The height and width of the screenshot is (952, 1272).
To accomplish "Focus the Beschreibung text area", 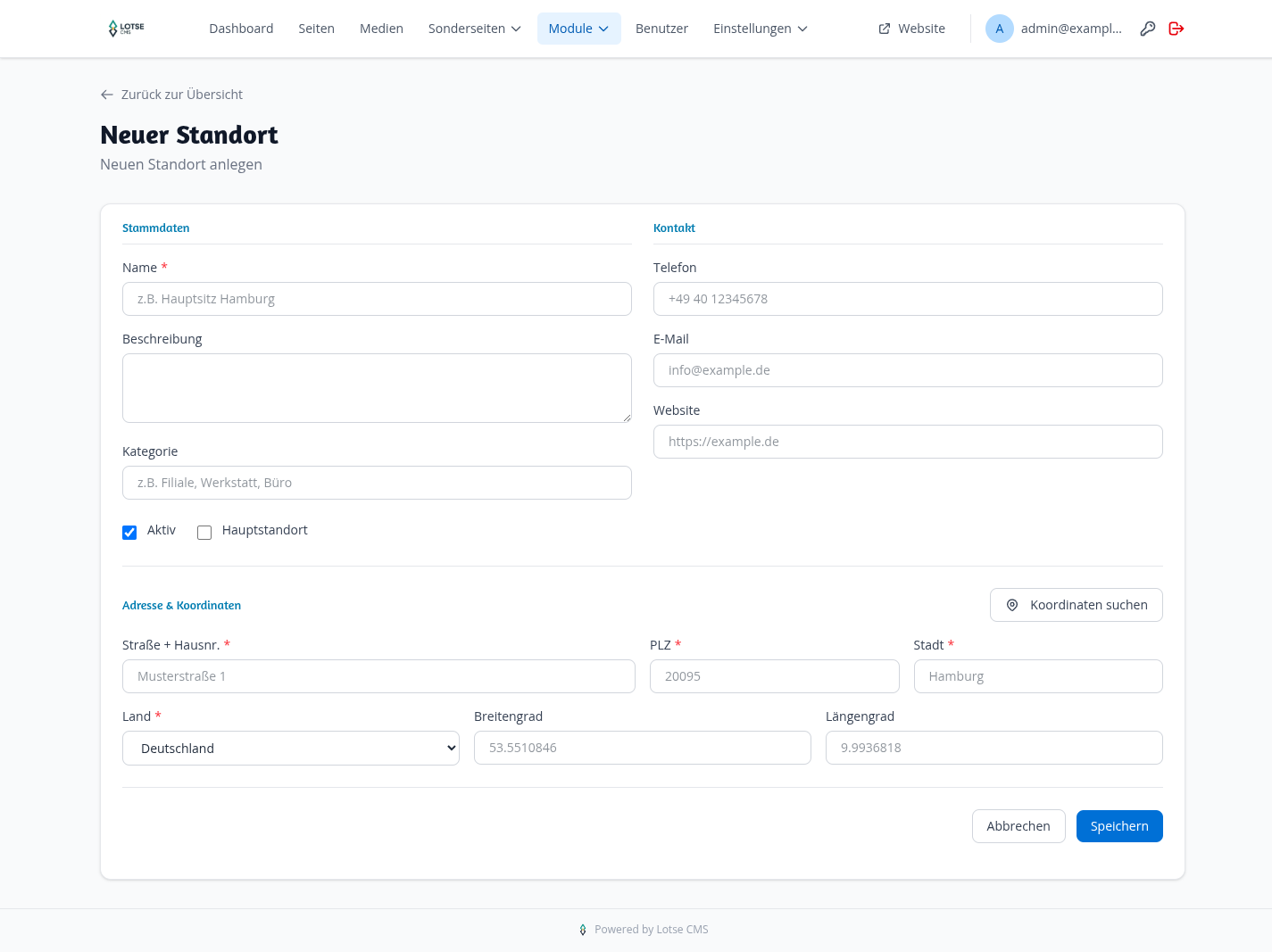I will tap(377, 388).
